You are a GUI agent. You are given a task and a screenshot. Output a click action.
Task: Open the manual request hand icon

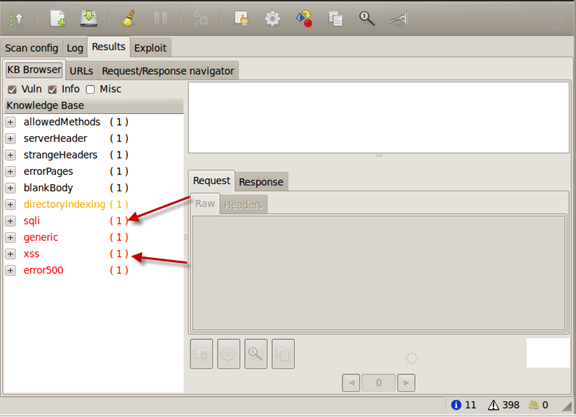pyautogui.click(x=241, y=18)
